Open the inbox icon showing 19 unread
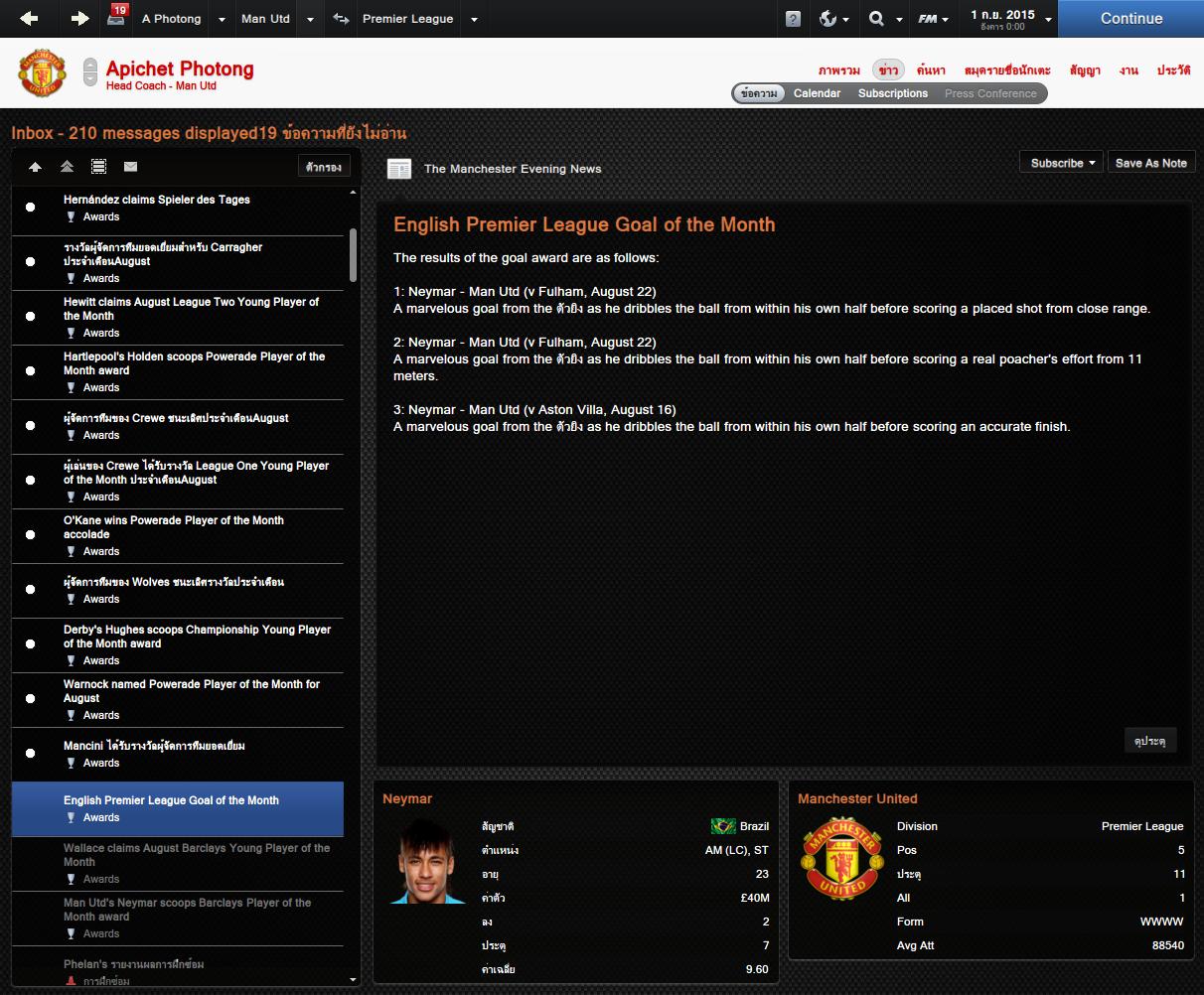 [117, 16]
